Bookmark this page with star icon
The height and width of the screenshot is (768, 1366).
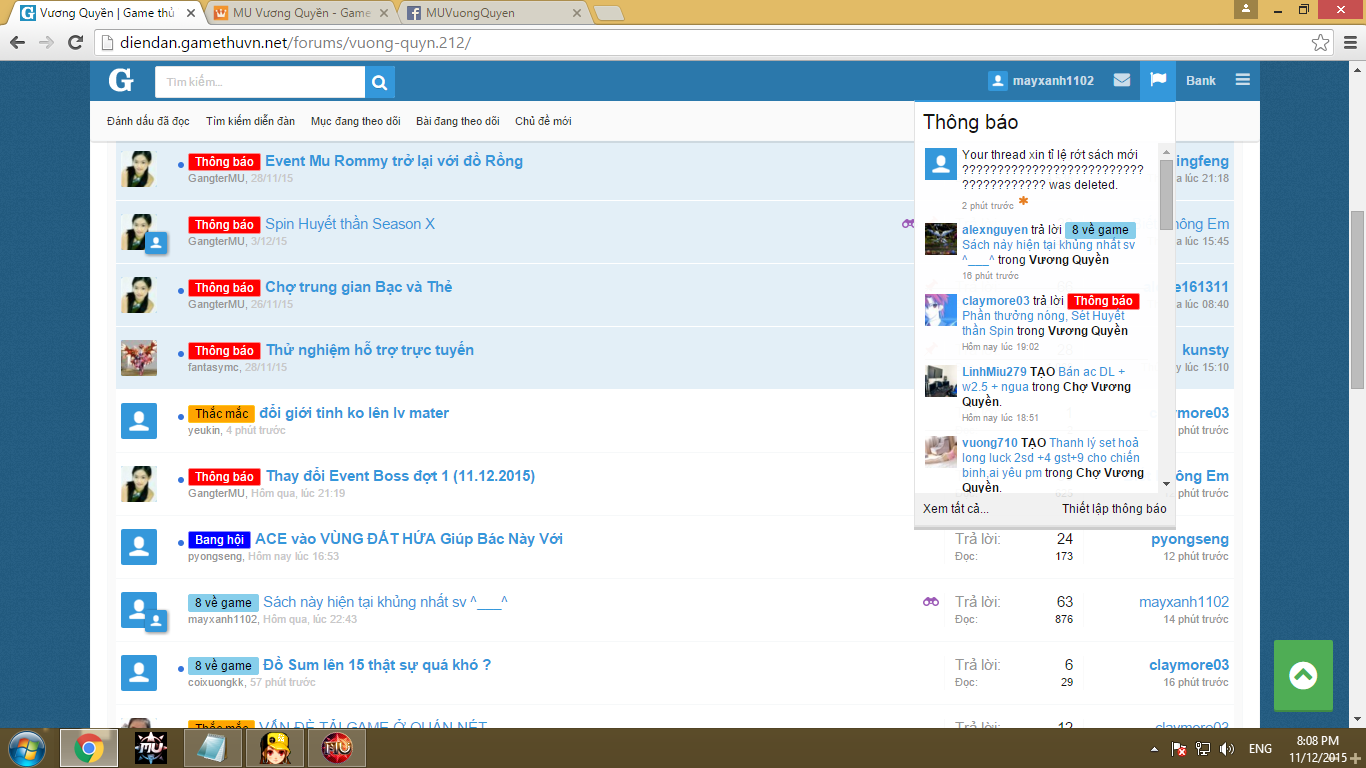[x=1321, y=43]
